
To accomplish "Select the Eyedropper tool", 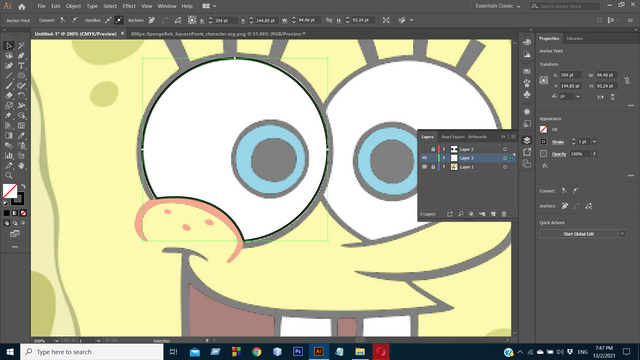I will (21, 136).
